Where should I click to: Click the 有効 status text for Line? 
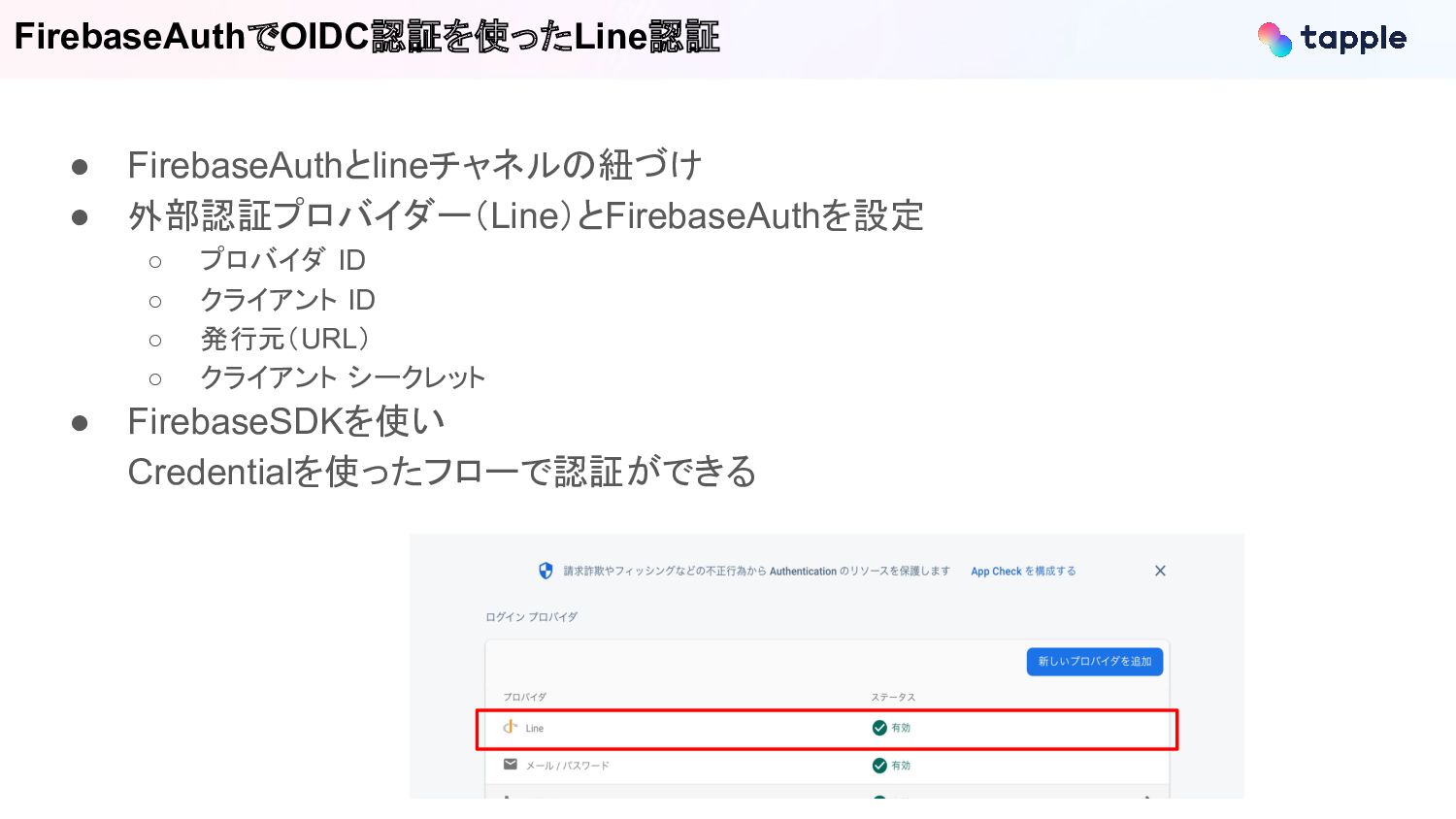click(x=901, y=728)
